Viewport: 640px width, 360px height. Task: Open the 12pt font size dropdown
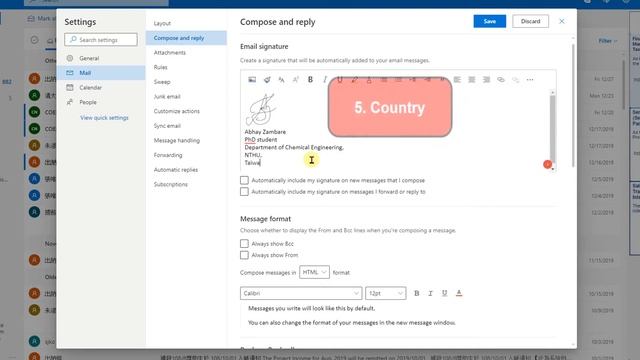coord(386,293)
